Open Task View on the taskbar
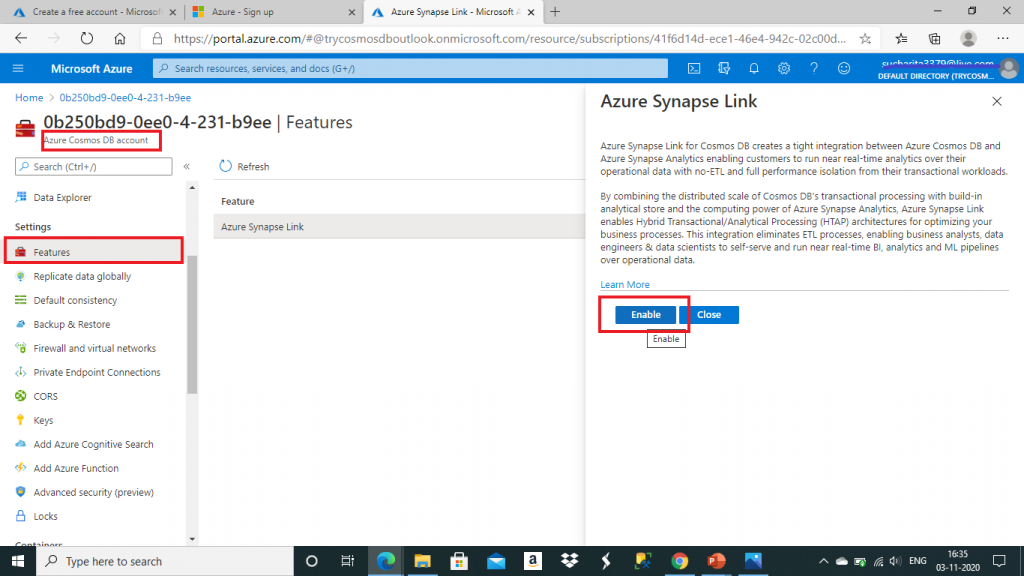Screen dimensions: 1024x576 (x=347, y=561)
